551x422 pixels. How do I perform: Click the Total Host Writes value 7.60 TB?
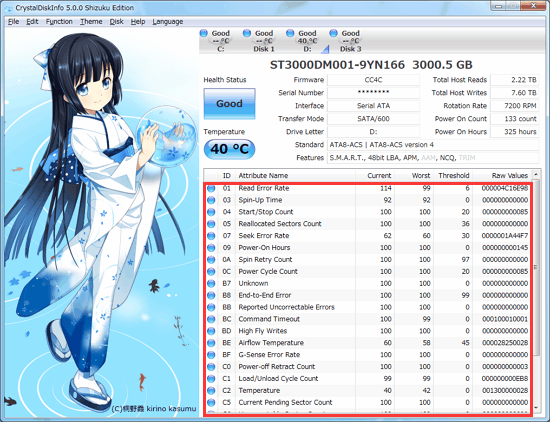[514, 93]
